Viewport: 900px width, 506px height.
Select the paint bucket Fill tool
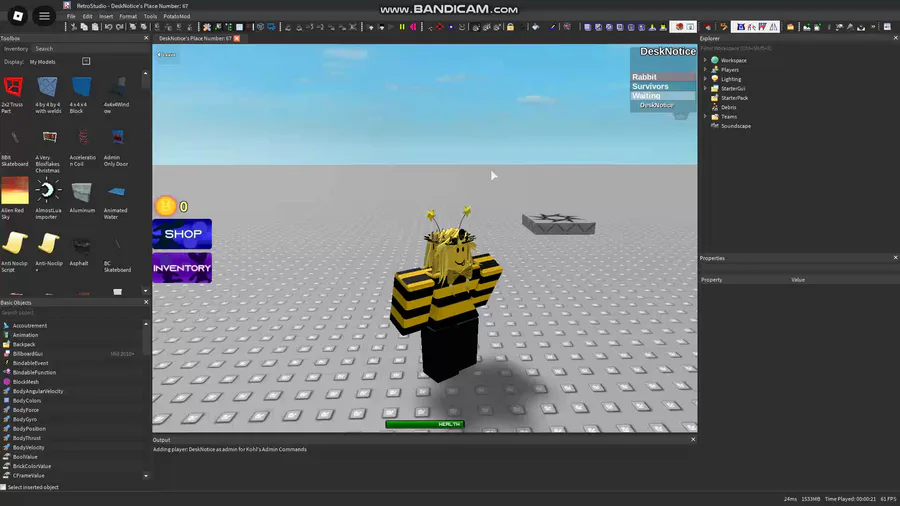point(536,27)
